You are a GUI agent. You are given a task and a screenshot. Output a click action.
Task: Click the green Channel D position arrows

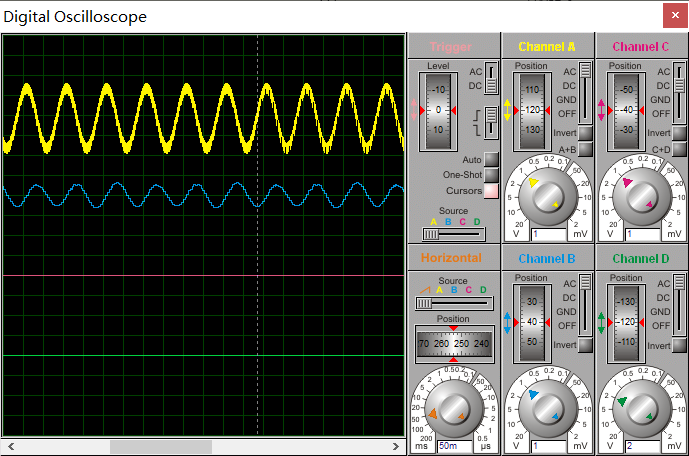601,322
